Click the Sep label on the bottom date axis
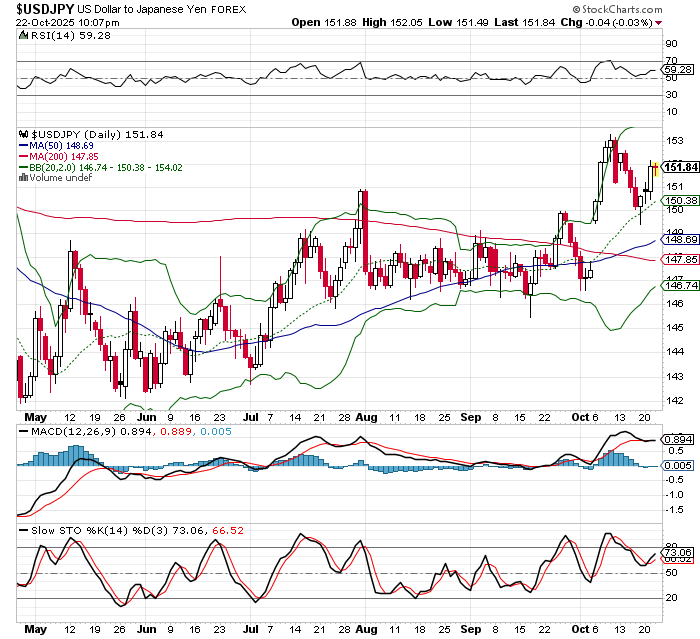 tap(471, 629)
